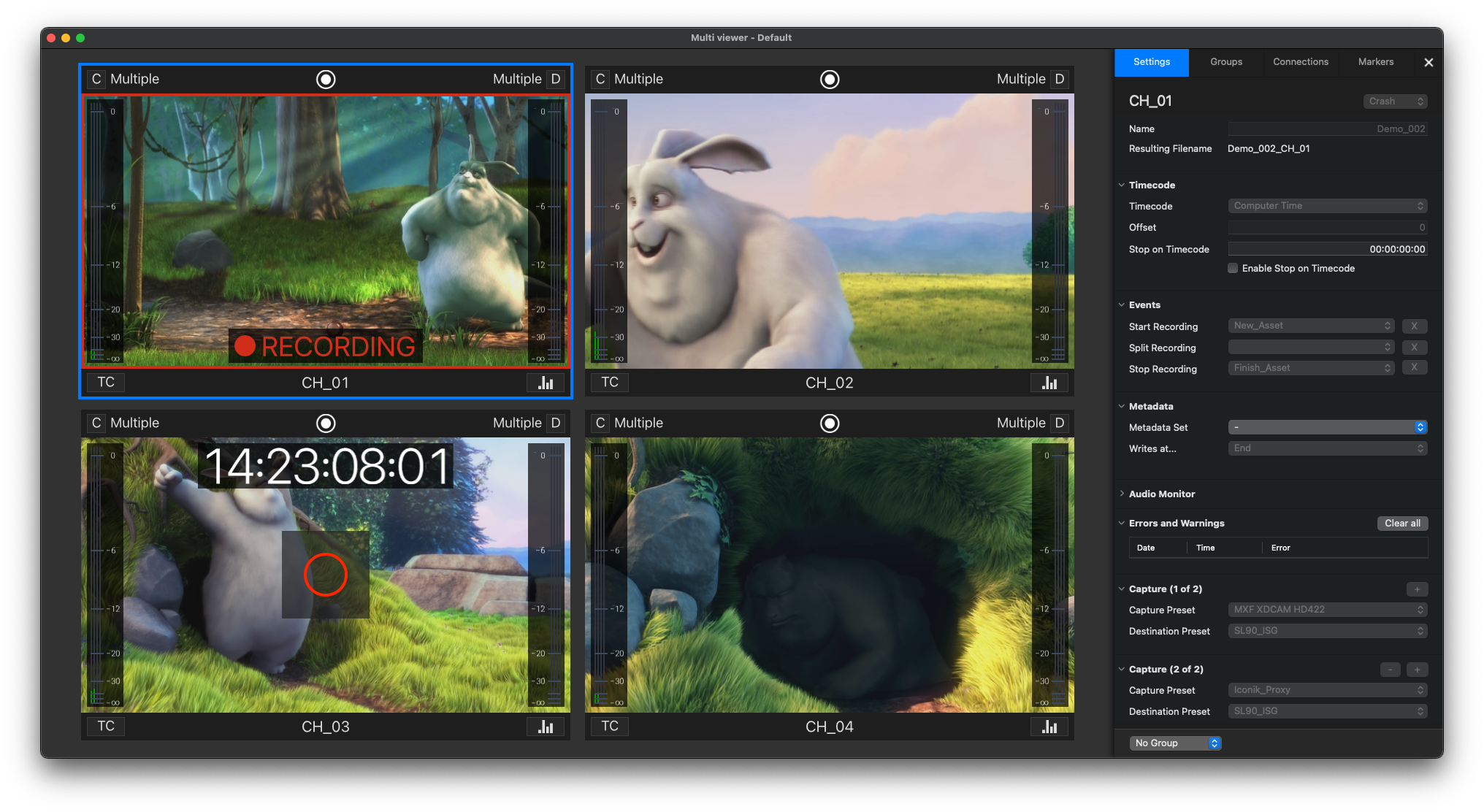Open audio meters icon for CH_02
1484x812 pixels.
[x=1049, y=383]
